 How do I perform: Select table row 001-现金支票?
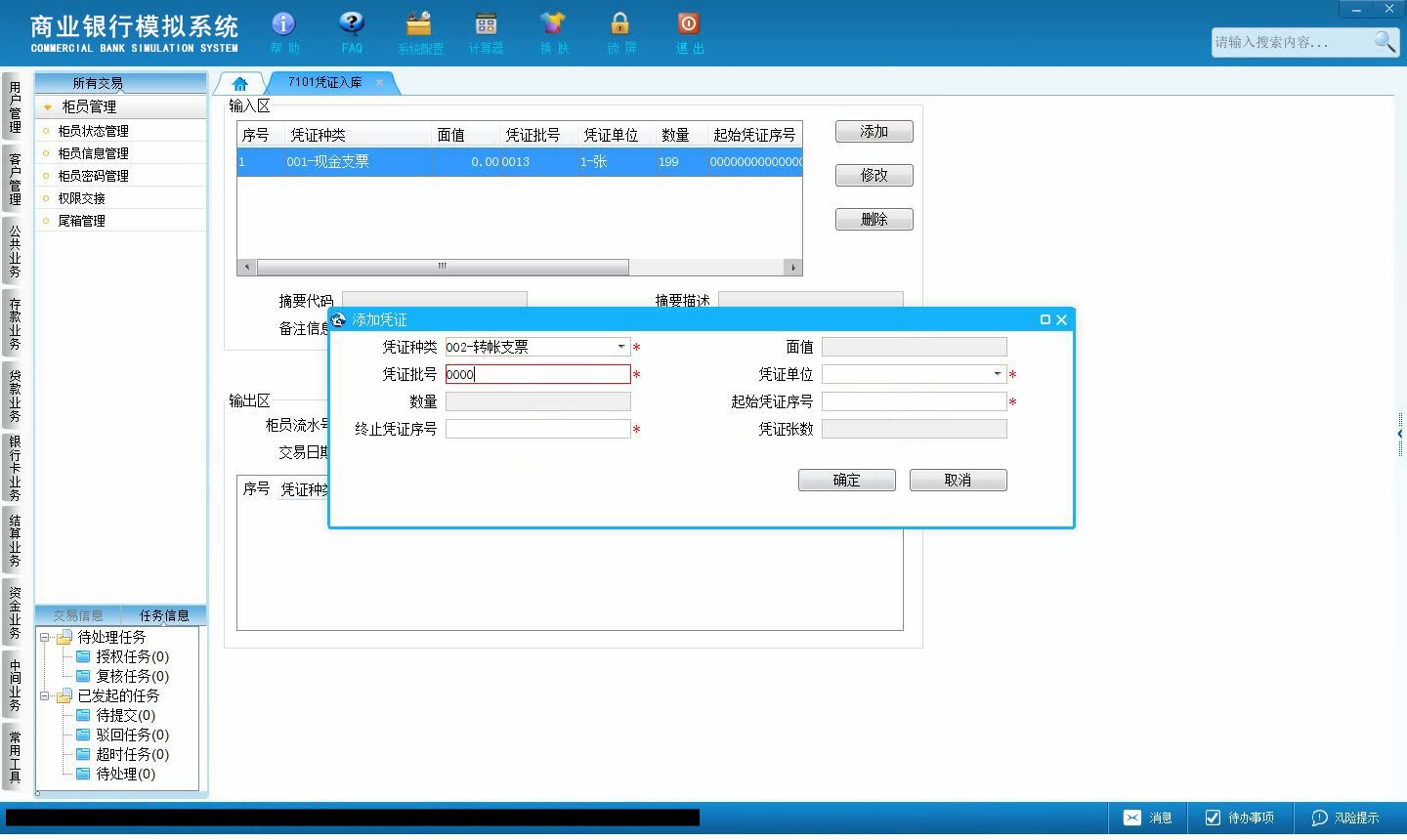pyautogui.click(x=520, y=162)
